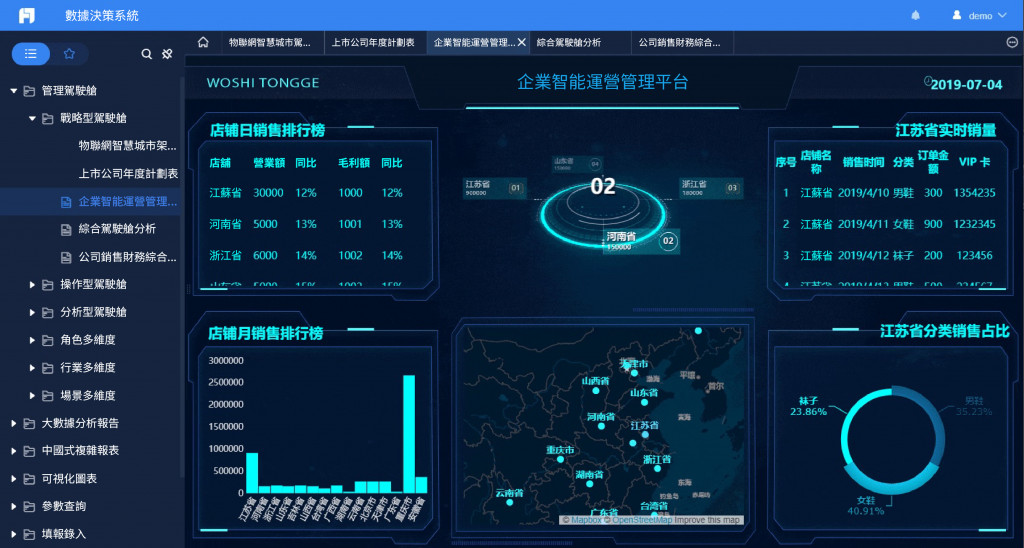The image size is (1024, 548).
Task: Expand the 分析型駕駛艙 folder arrow
Action: 32,312
